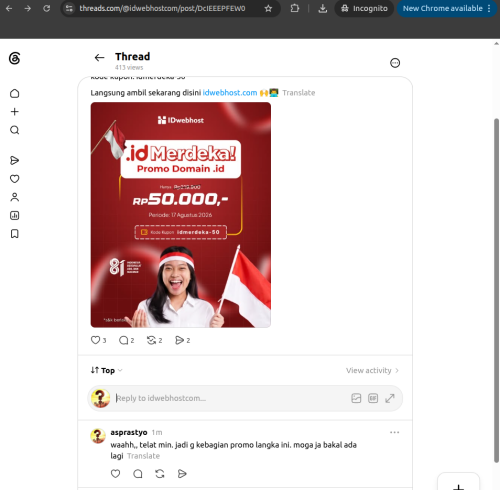500x490 pixels.
Task: Translate the idwebhost post text
Action: [299, 93]
